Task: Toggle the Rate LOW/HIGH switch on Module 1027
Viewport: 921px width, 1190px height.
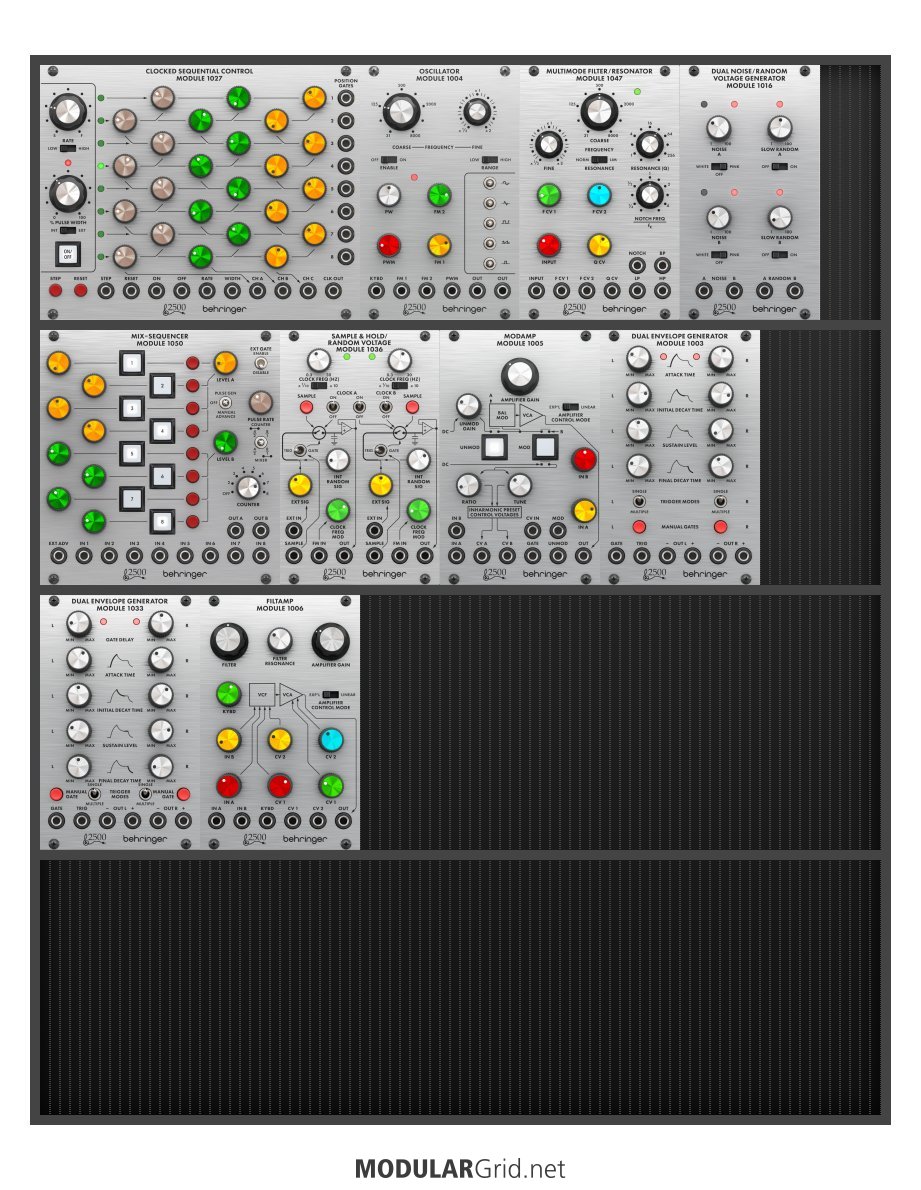Action: click(68, 149)
